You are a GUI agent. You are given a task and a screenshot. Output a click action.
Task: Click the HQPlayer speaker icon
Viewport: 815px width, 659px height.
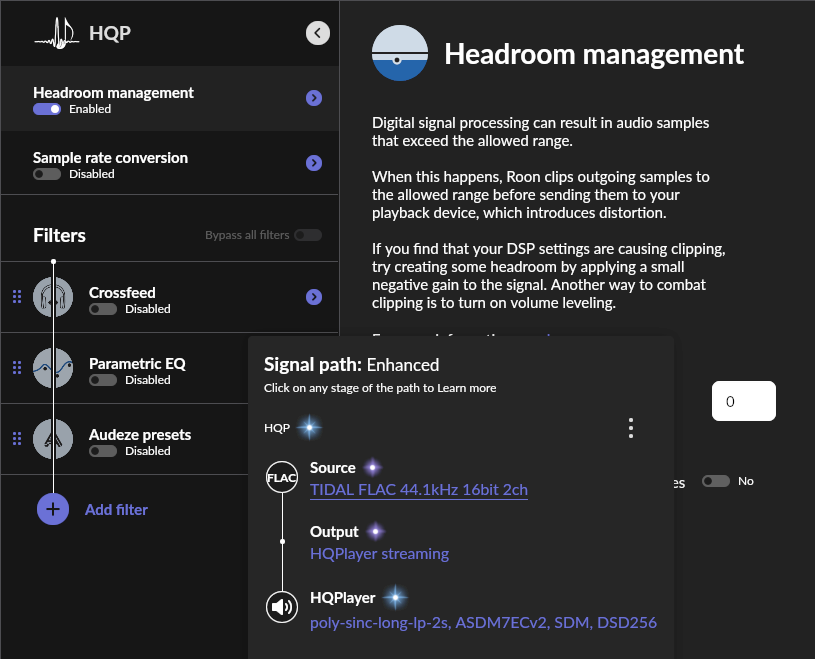pyautogui.click(x=282, y=607)
